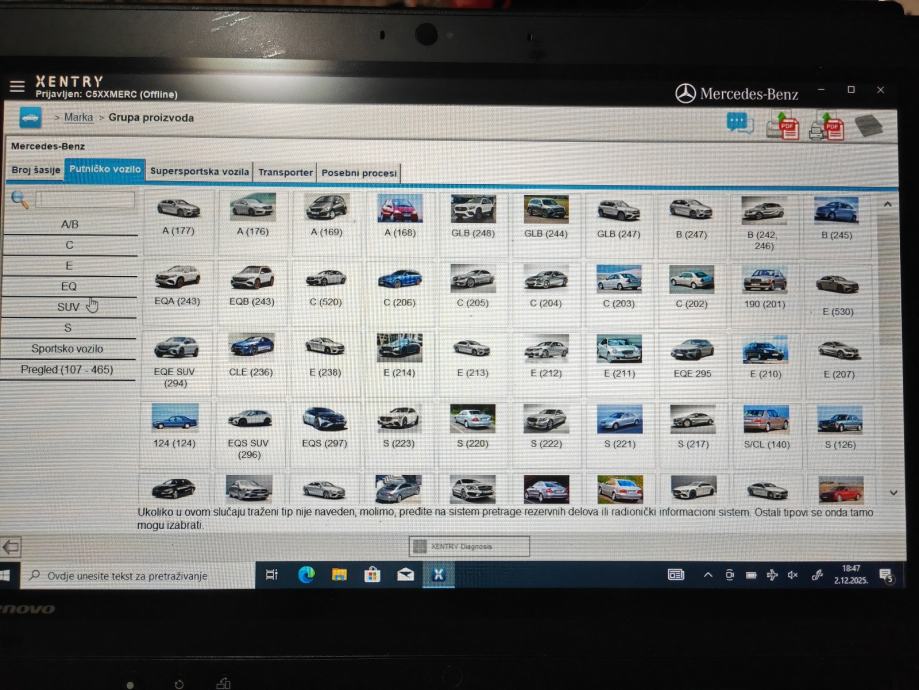Show hidden tray icons chevron
Image resolution: width=919 pixels, height=690 pixels.
[708, 576]
